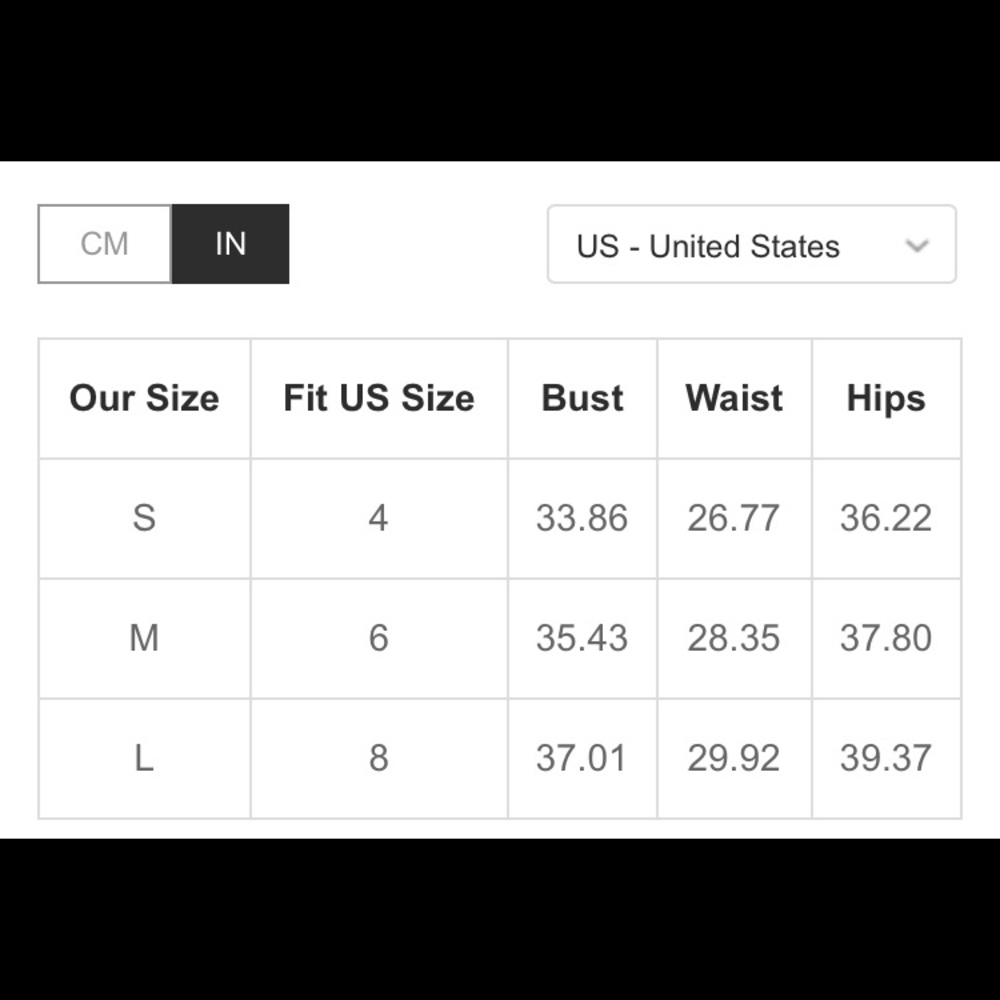The width and height of the screenshot is (1000, 1000).
Task: Click US size 6 cell
Action: coord(378,638)
